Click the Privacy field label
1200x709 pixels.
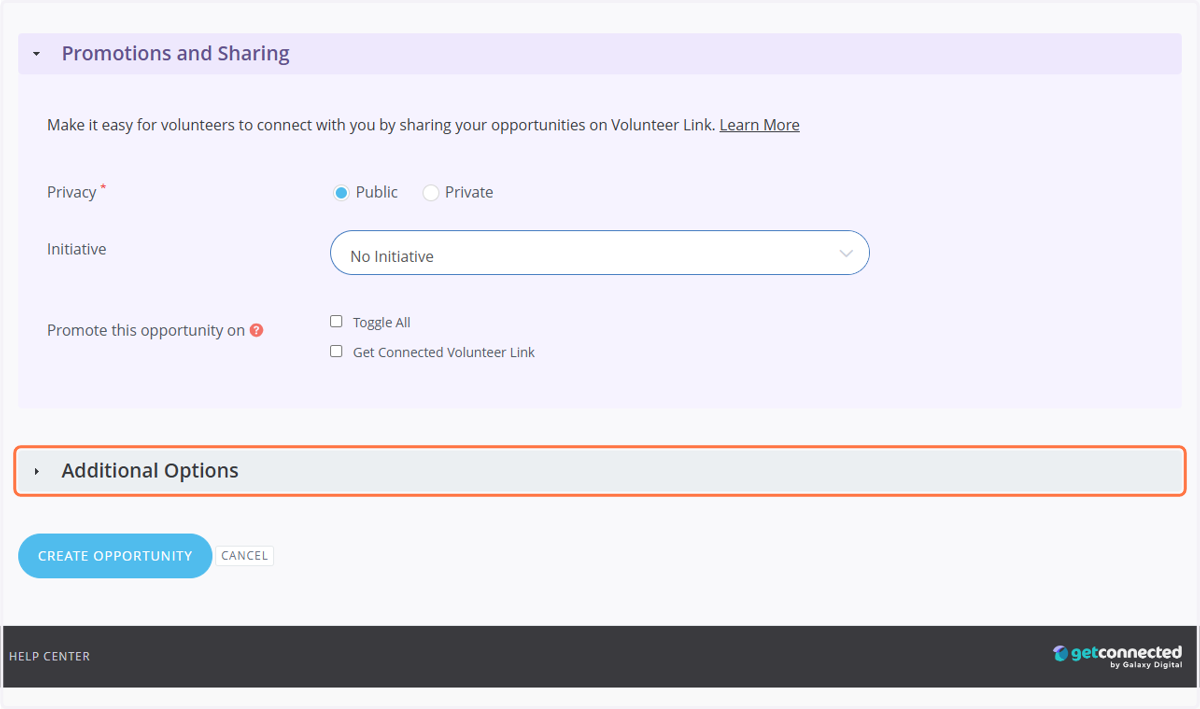(x=72, y=192)
